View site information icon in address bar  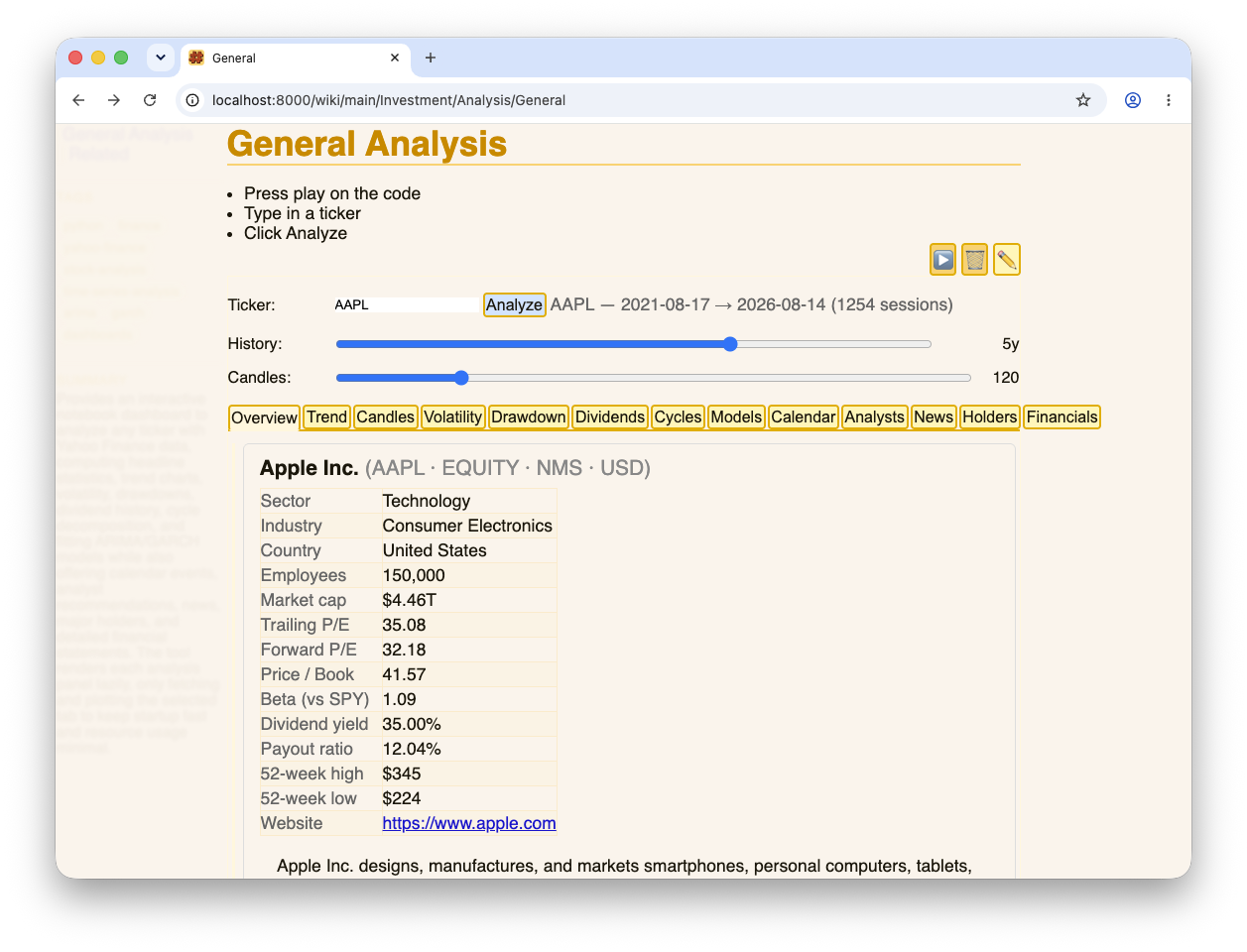tap(192, 100)
